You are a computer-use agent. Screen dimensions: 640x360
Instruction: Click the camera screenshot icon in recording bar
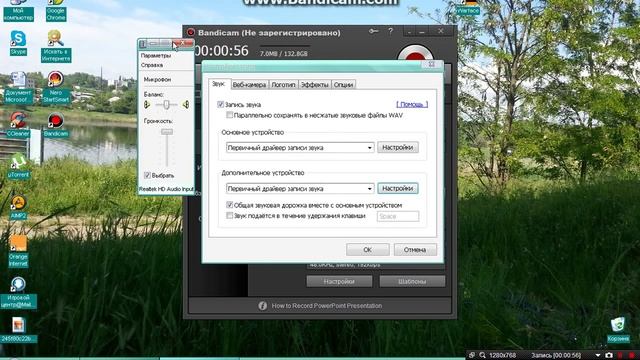(609, 356)
